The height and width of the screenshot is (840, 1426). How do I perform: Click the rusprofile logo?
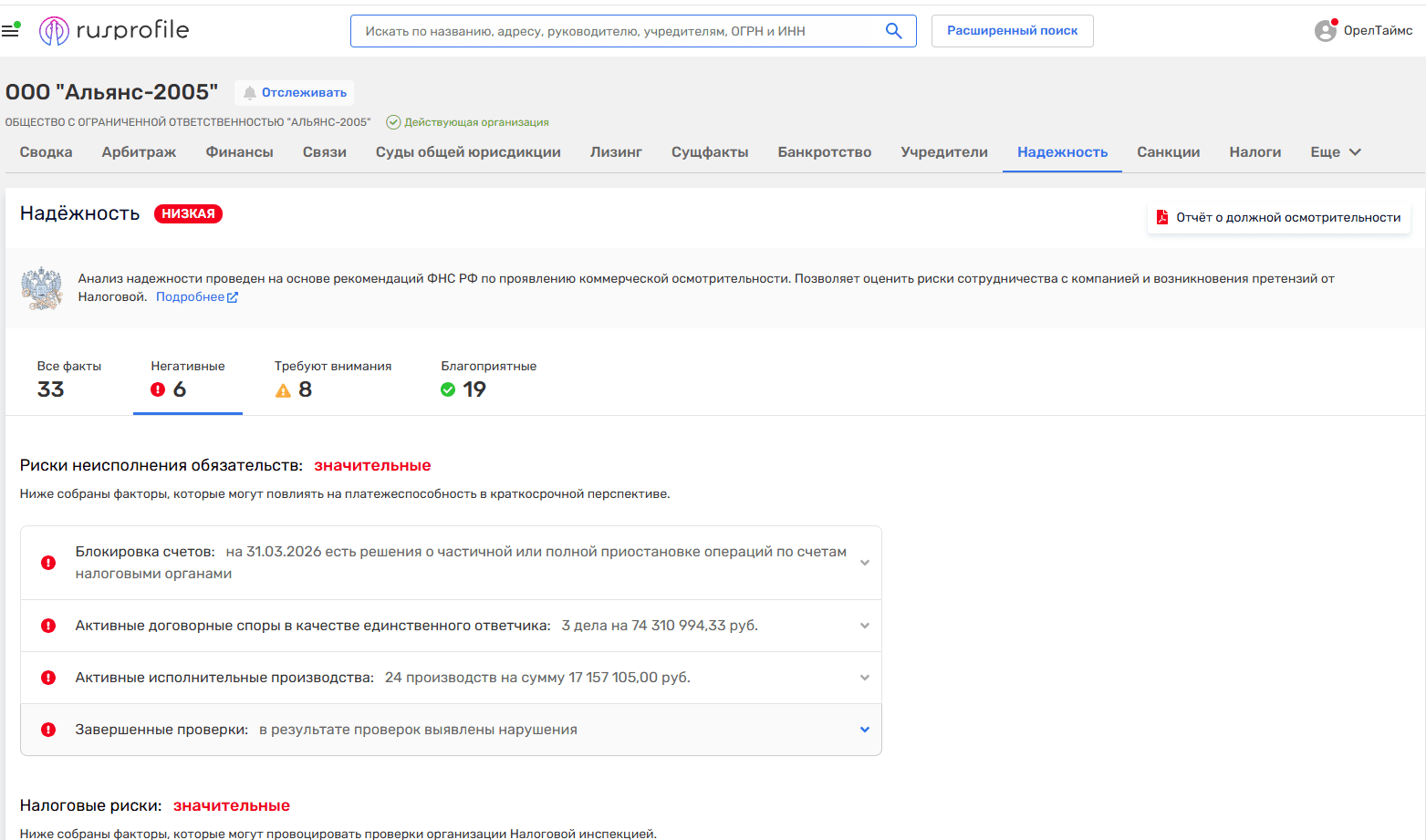coord(115,31)
